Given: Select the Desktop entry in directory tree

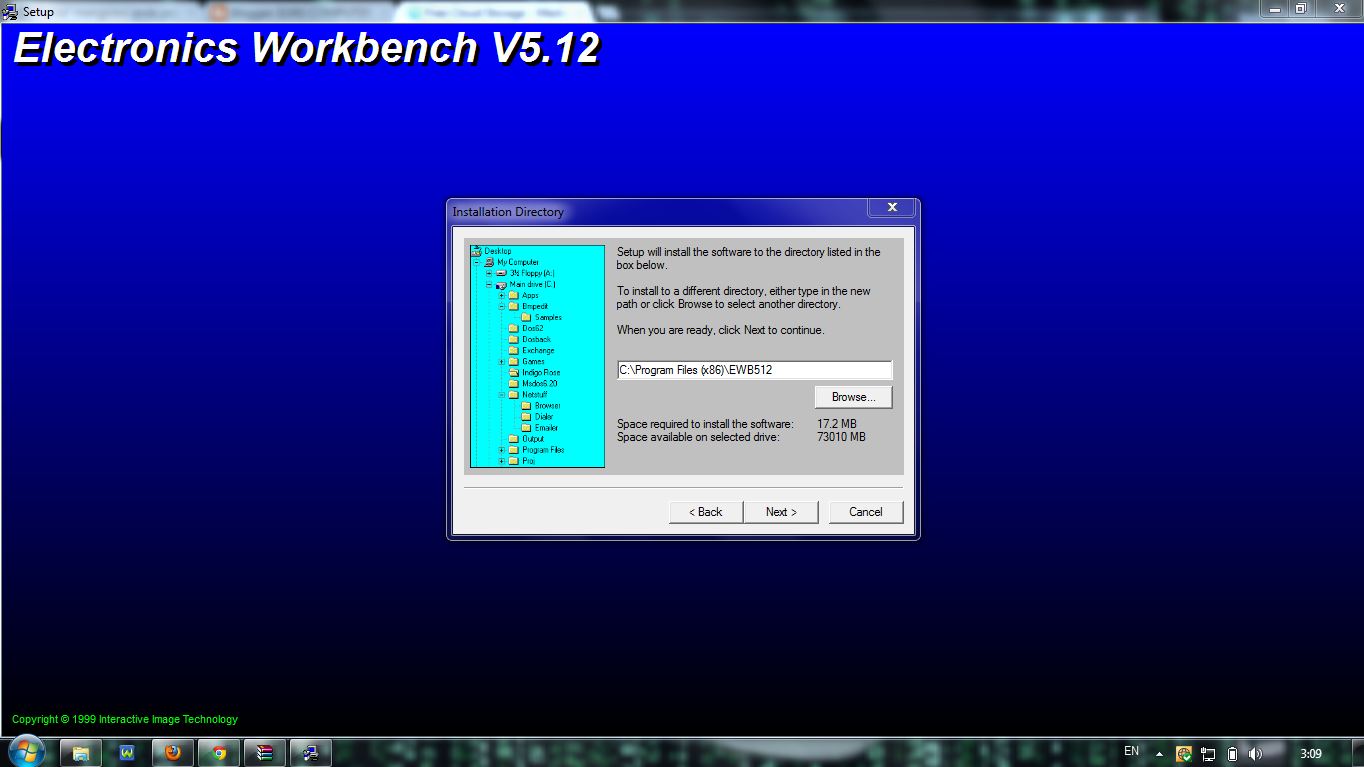Looking at the screenshot, I should pyautogui.click(x=498, y=251).
